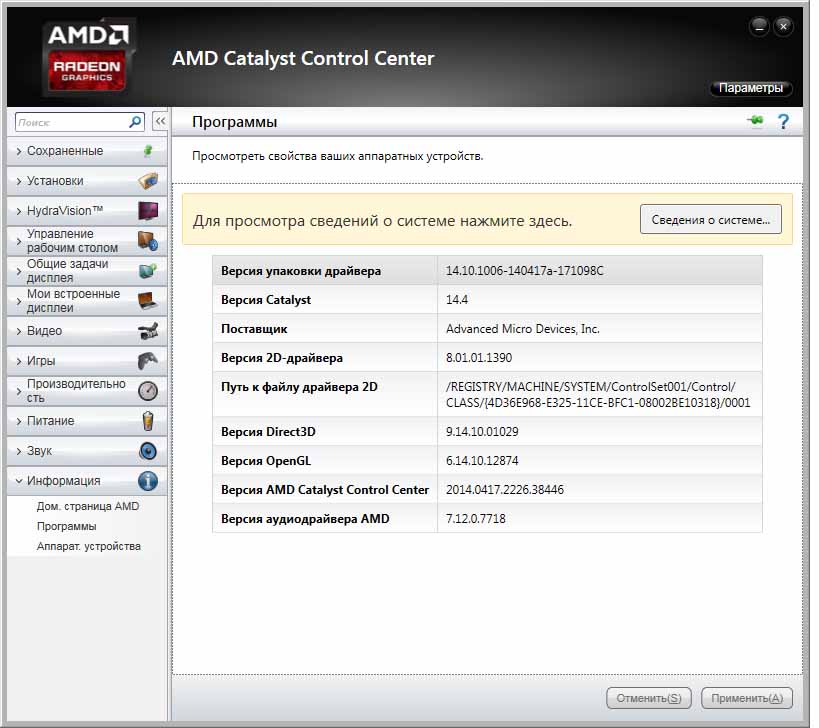
Task: Expand the HydraVision section
Action: point(87,211)
